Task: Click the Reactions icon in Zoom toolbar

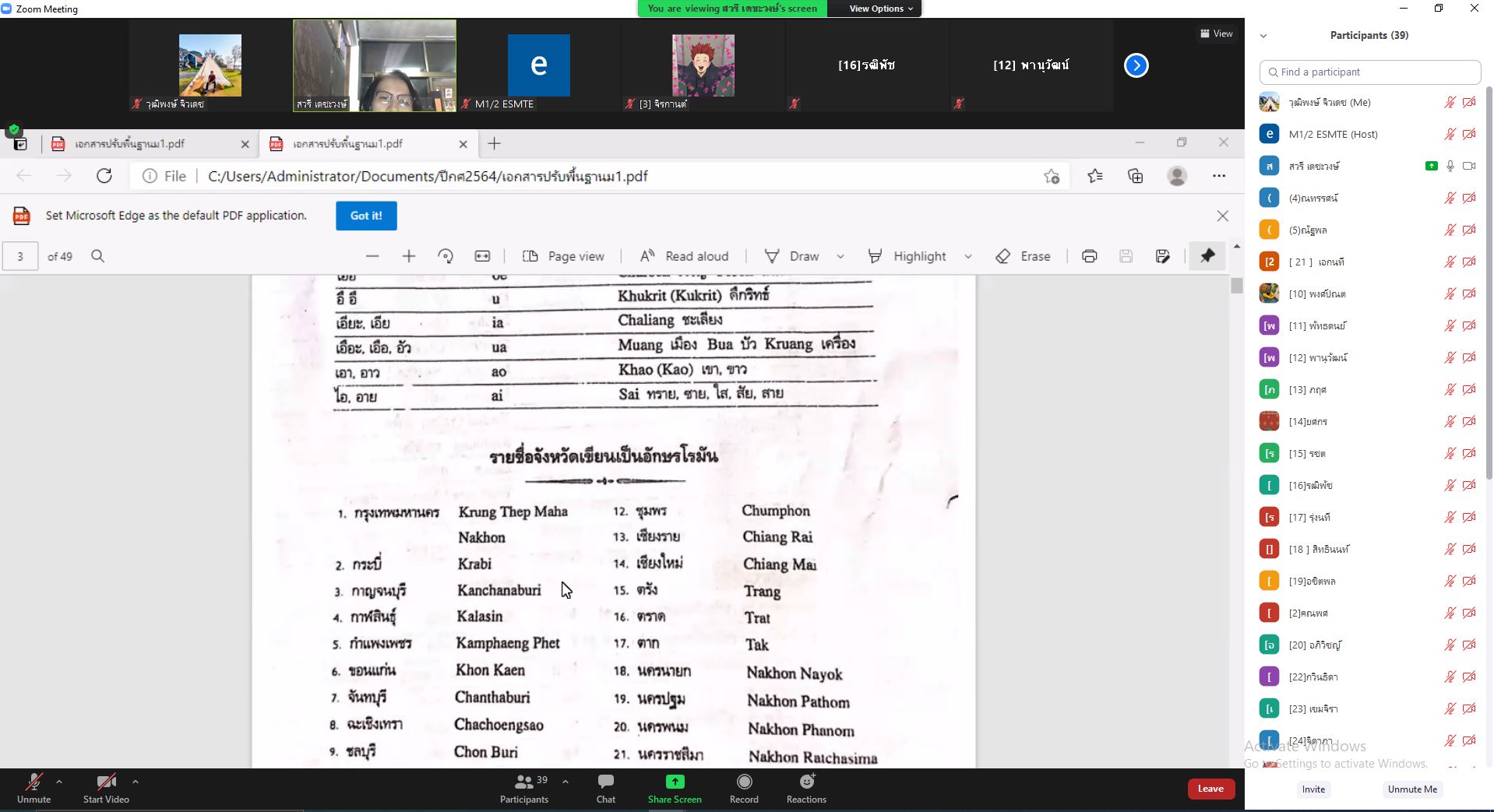Action: [x=806, y=782]
